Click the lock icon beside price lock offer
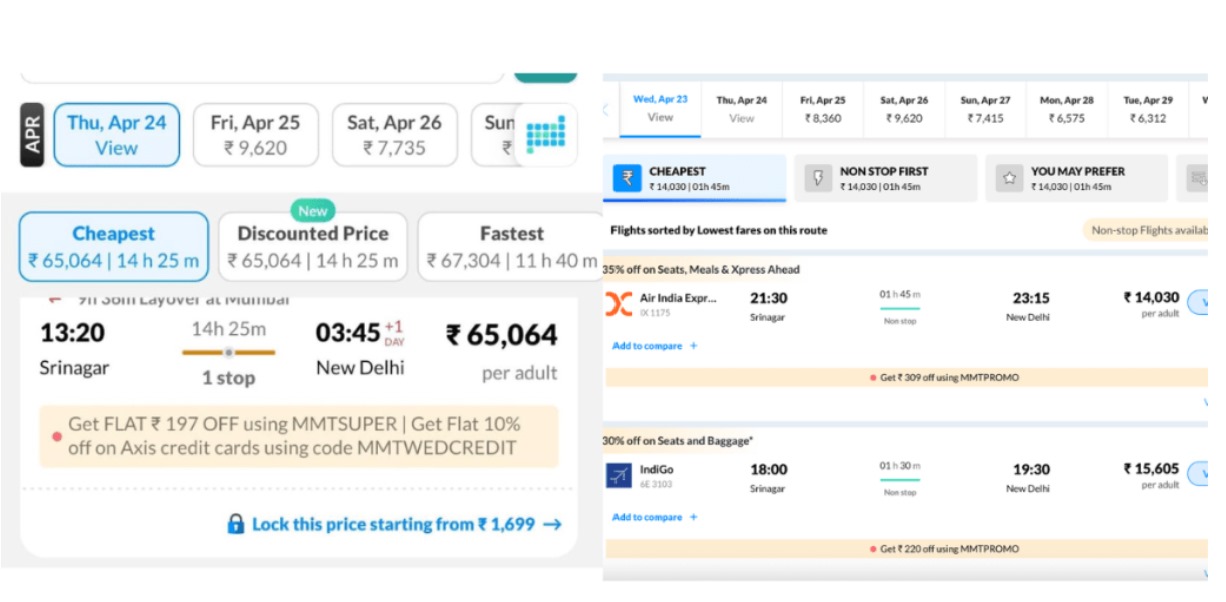The height and width of the screenshot is (602, 1226). point(234,524)
